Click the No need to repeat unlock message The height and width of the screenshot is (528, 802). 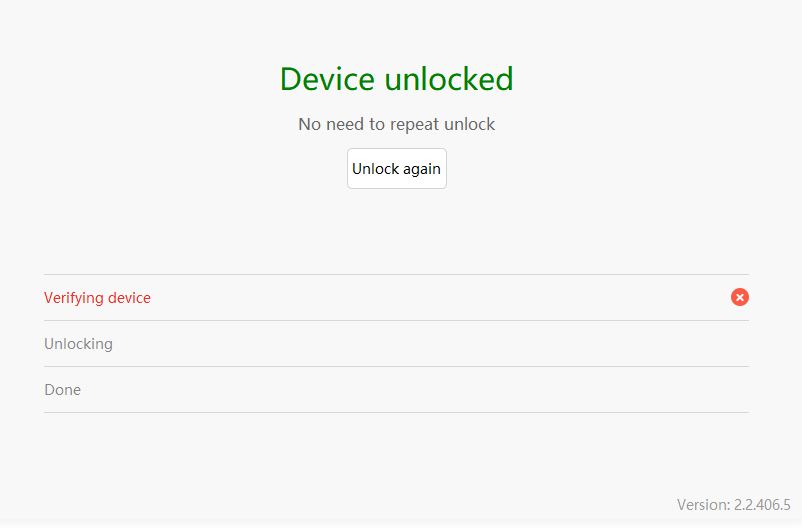pyautogui.click(x=396, y=124)
